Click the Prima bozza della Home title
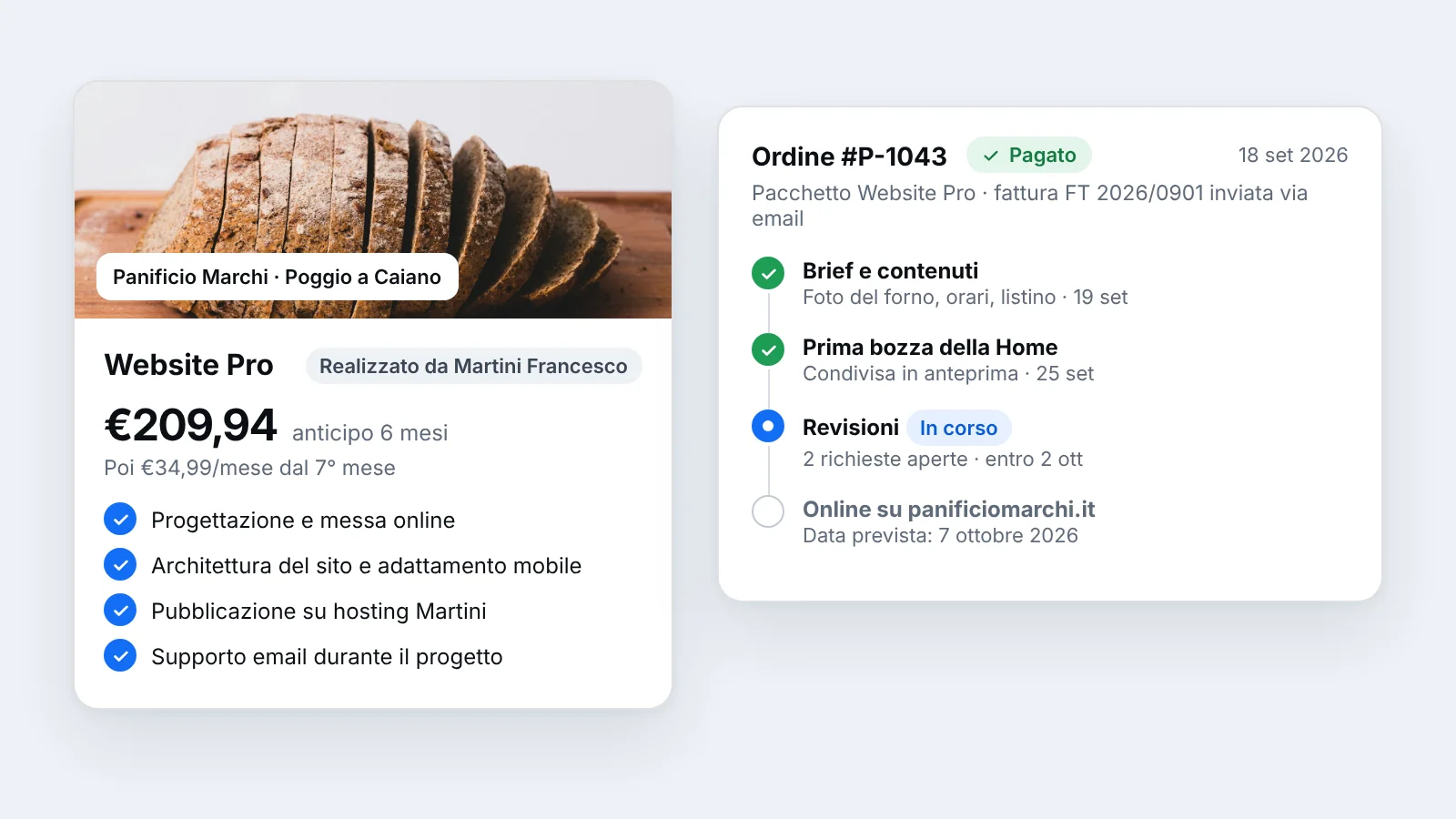The image size is (1456, 819). pyautogui.click(x=930, y=348)
